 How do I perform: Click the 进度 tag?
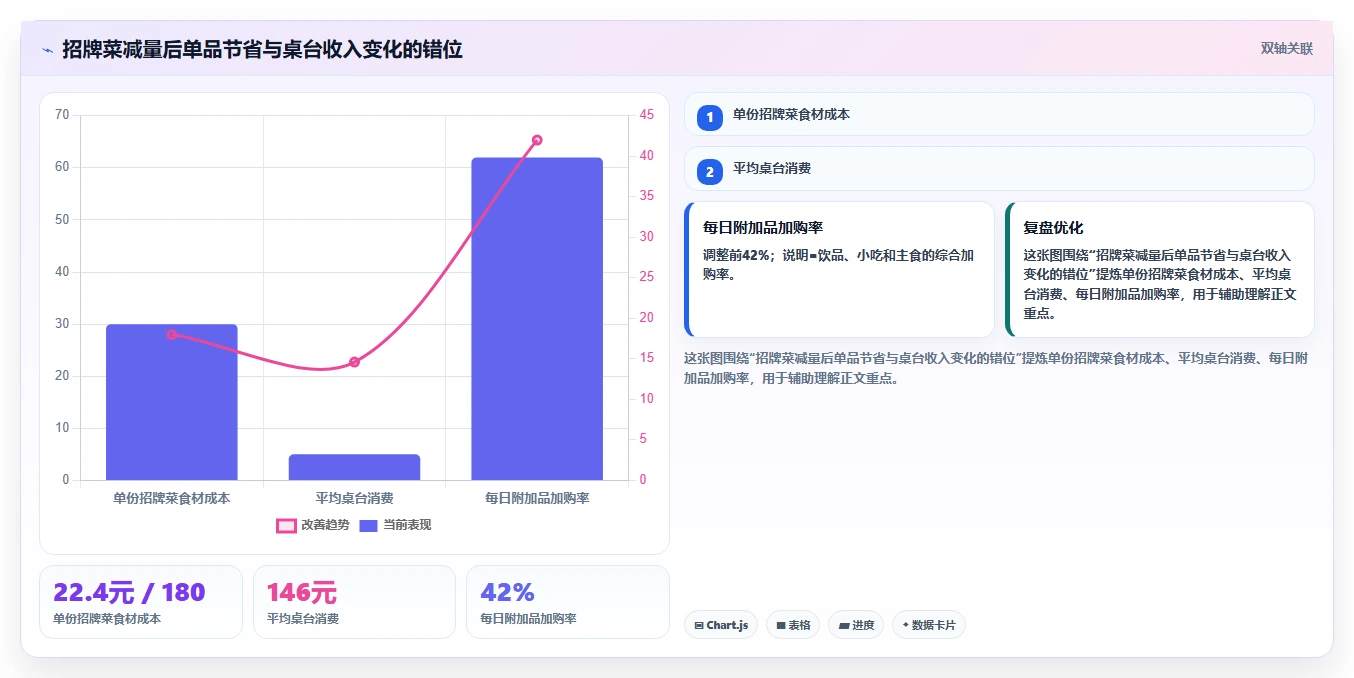click(x=856, y=625)
